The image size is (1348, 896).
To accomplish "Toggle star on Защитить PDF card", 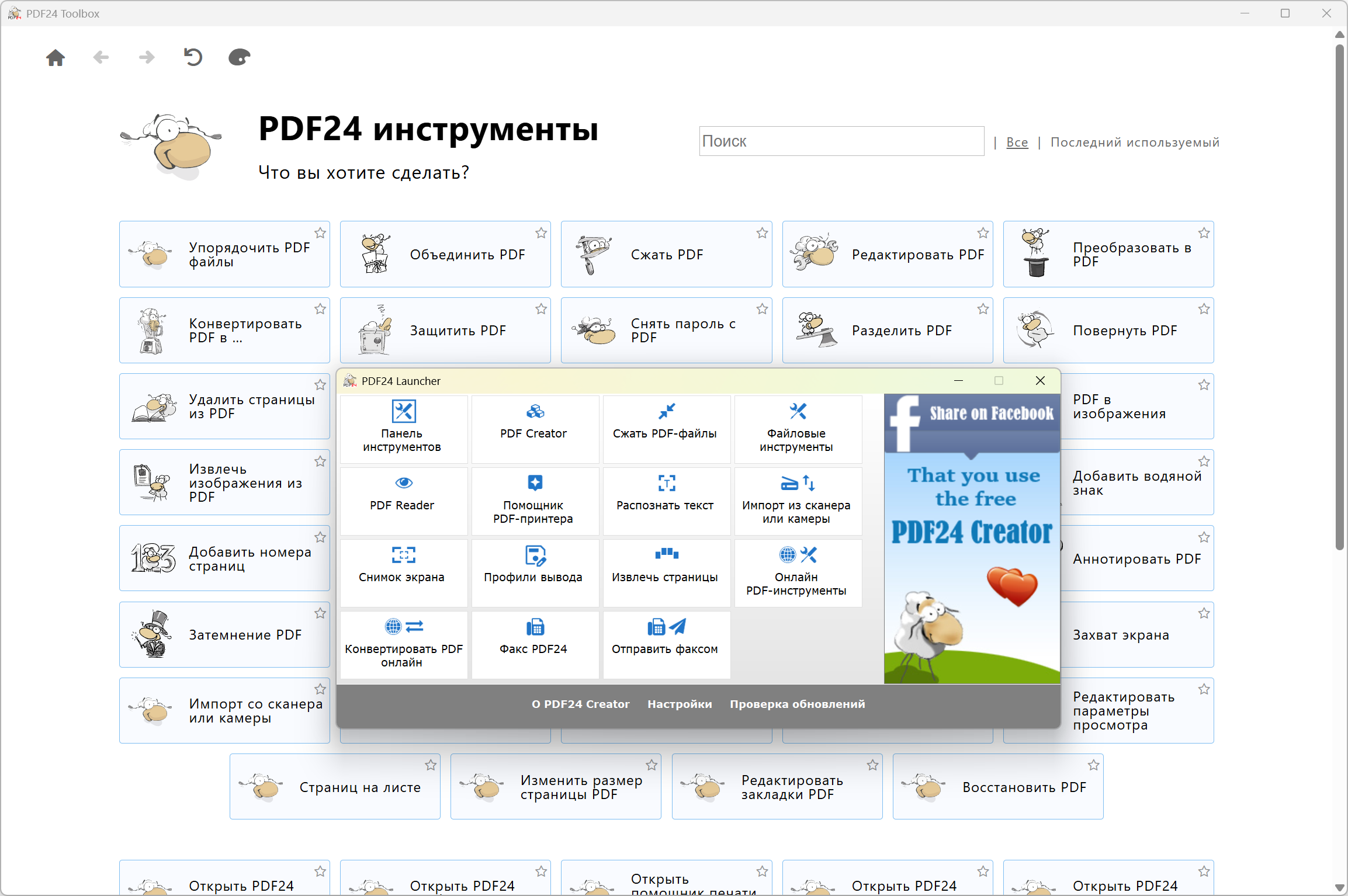I will (x=541, y=309).
